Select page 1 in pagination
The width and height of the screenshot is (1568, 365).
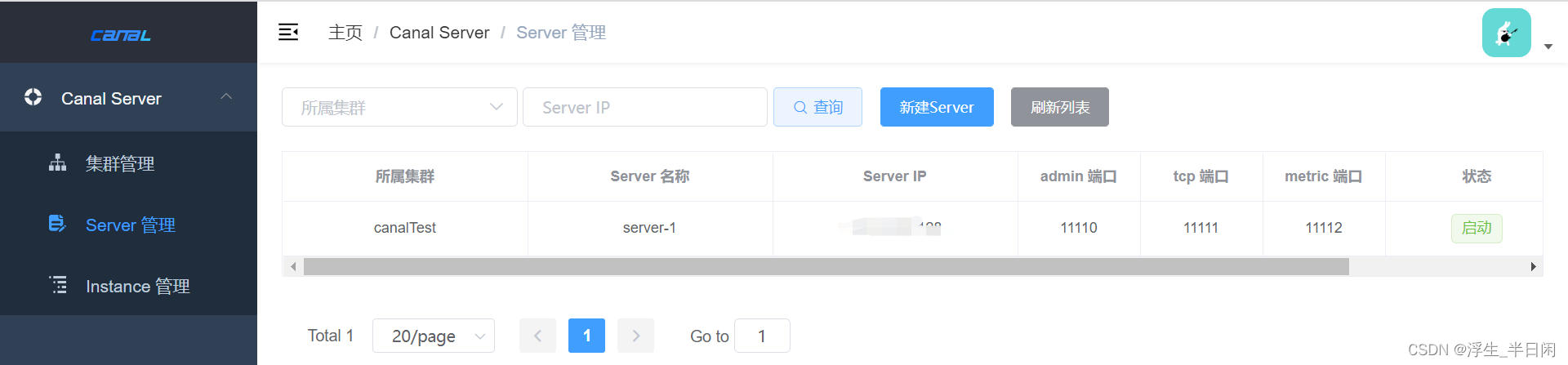pyautogui.click(x=586, y=336)
